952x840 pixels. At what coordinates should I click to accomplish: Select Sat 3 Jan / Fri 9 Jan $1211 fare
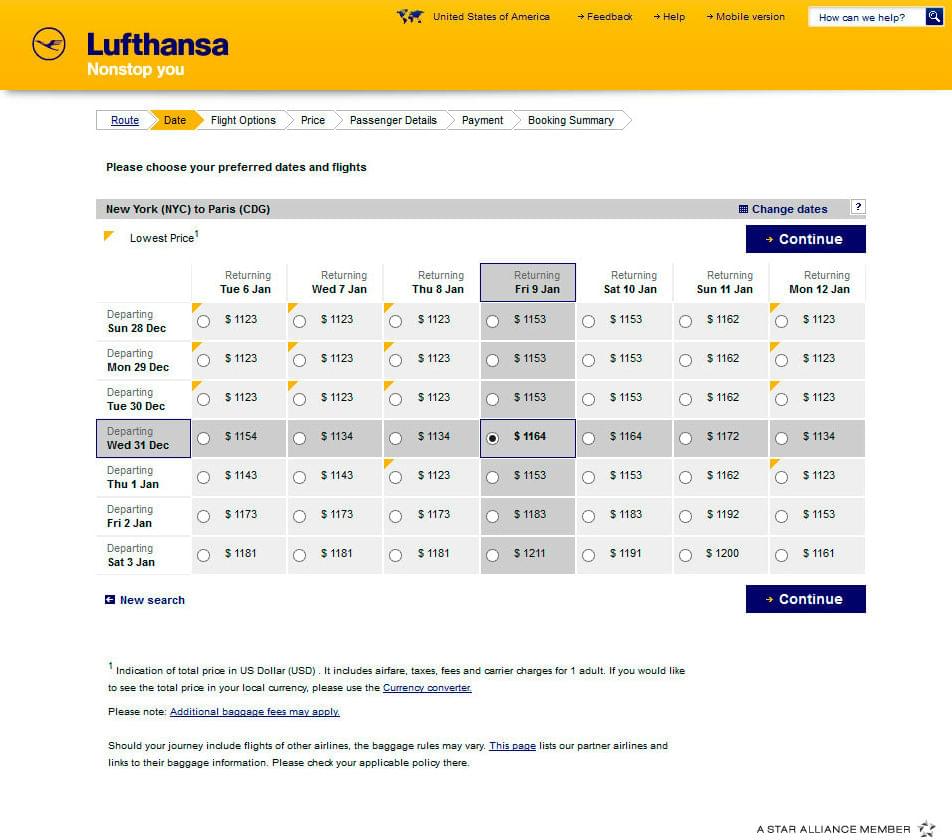tap(492, 555)
